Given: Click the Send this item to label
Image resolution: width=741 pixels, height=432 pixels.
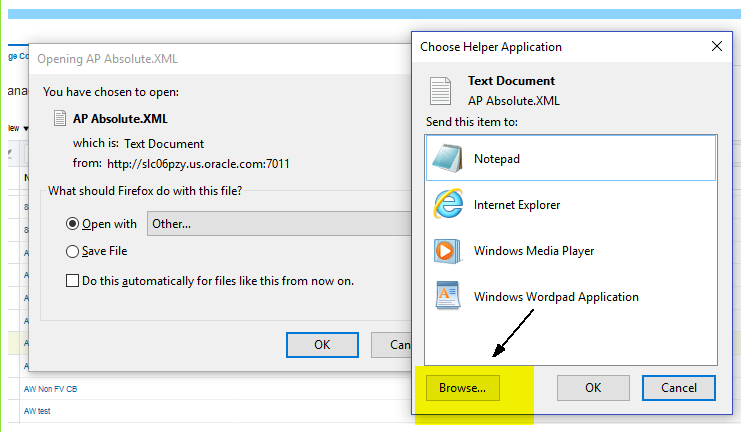Looking at the screenshot, I should coord(472,122).
